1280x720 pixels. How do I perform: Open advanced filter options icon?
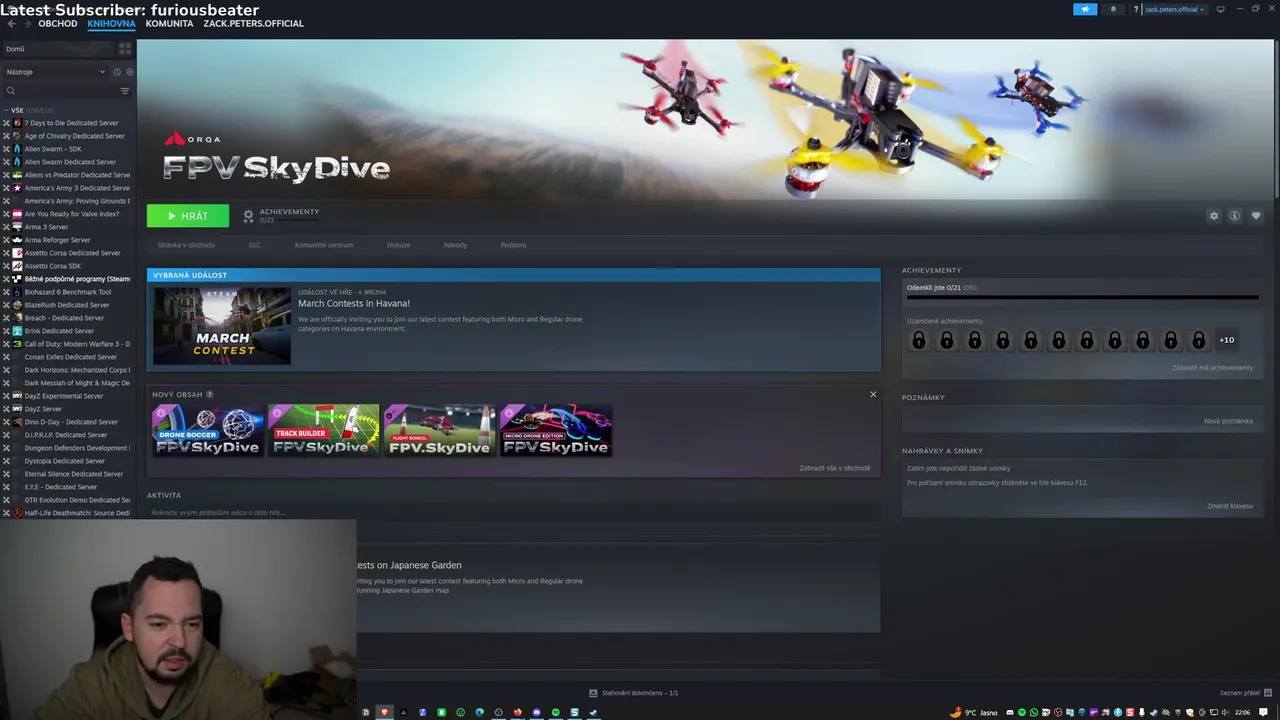125,91
